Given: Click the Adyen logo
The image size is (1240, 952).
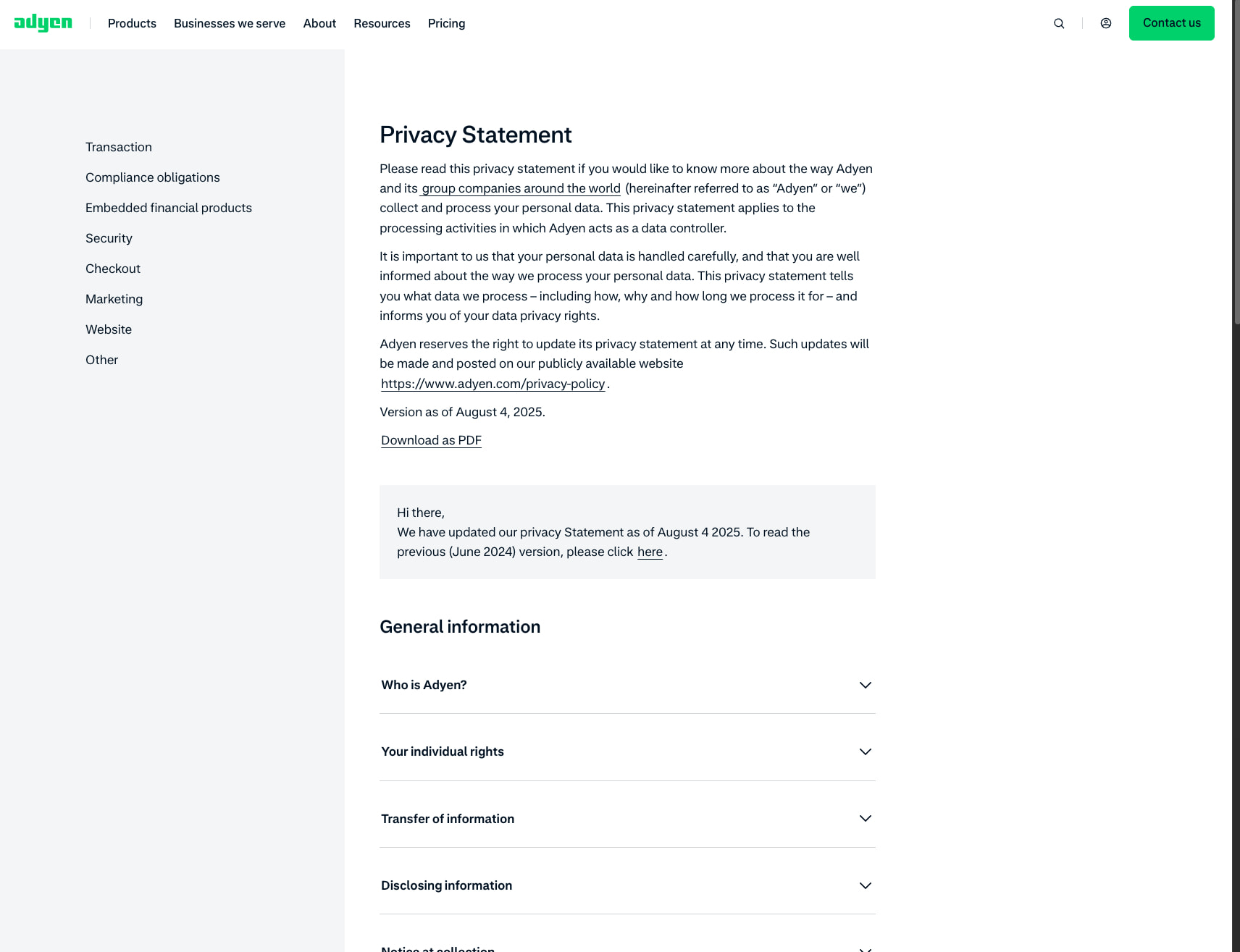Looking at the screenshot, I should pos(43,23).
